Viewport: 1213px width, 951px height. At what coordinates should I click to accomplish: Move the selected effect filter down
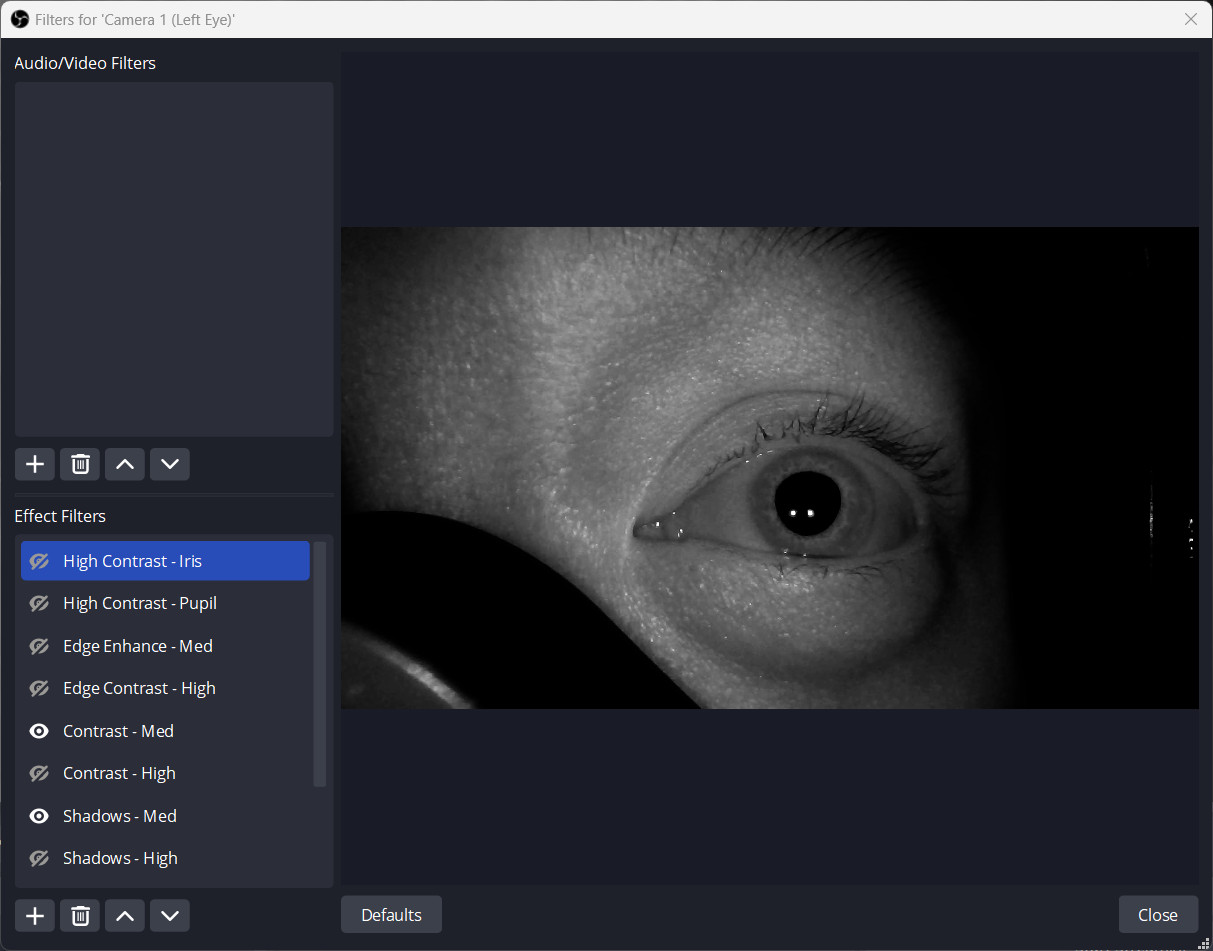169,915
